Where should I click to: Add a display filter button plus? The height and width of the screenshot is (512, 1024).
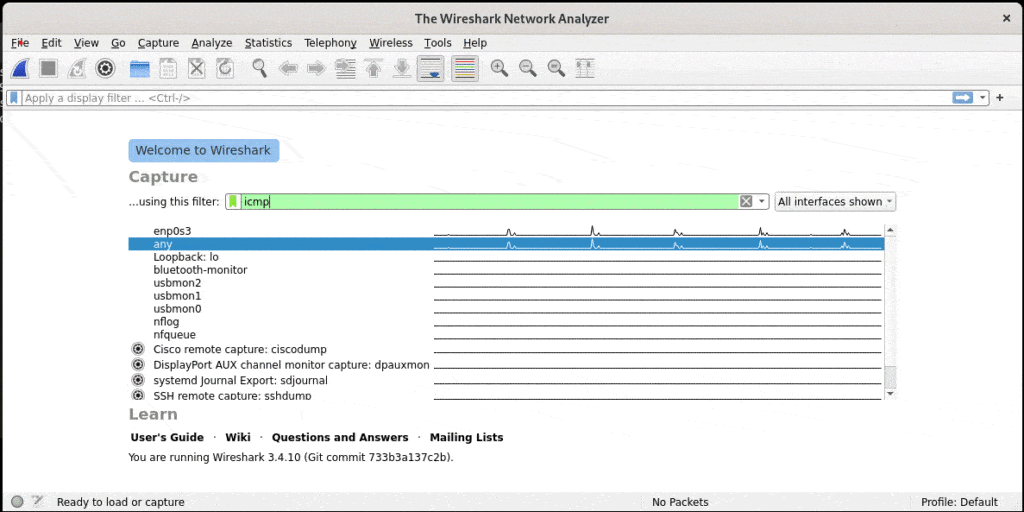coord(999,98)
